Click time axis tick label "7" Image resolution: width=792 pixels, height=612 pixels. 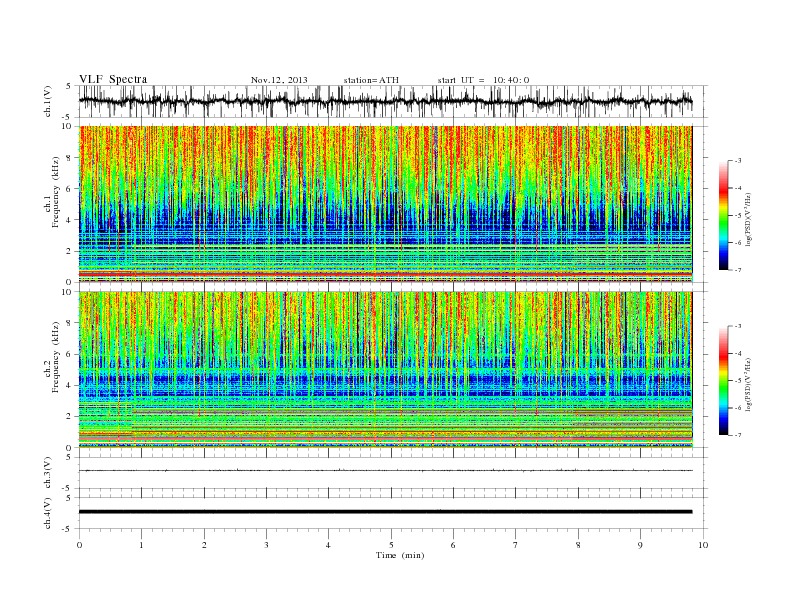coord(516,545)
